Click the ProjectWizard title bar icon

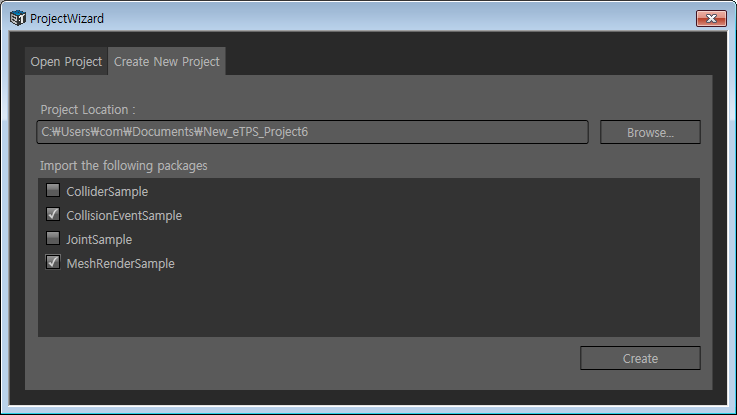17,18
